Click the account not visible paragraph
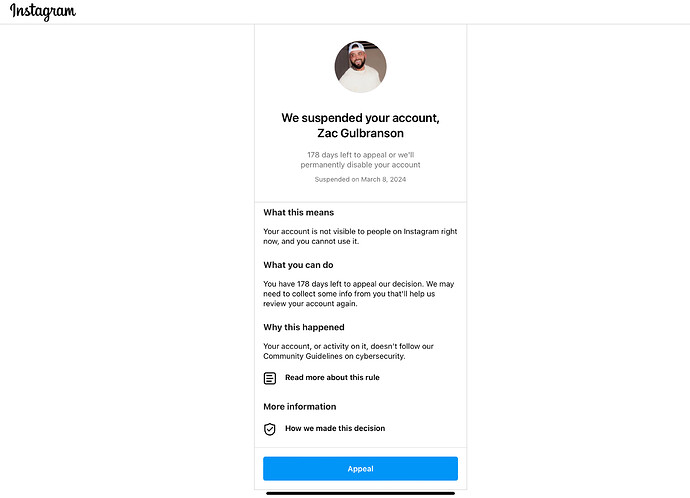This screenshot has width=690, height=498. click(x=359, y=237)
